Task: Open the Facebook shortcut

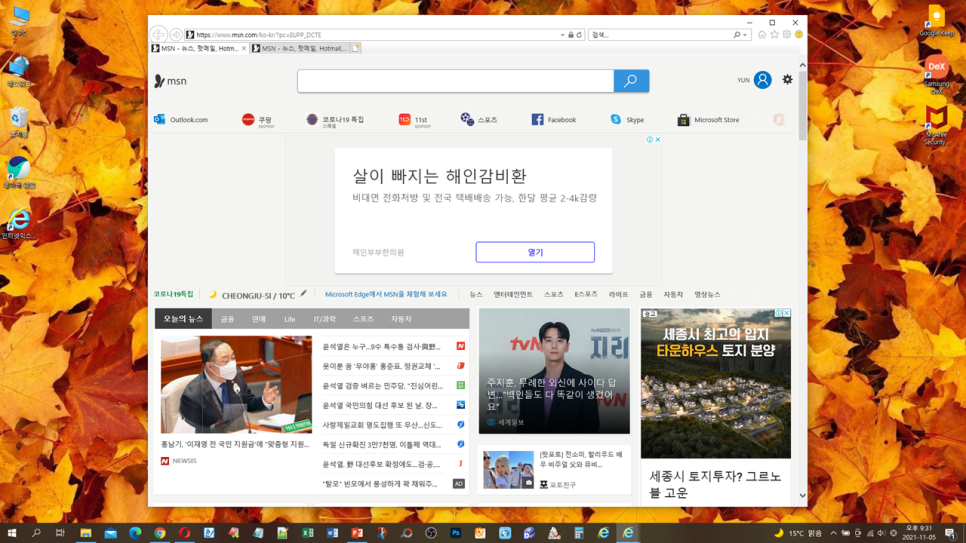Action: pos(554,120)
